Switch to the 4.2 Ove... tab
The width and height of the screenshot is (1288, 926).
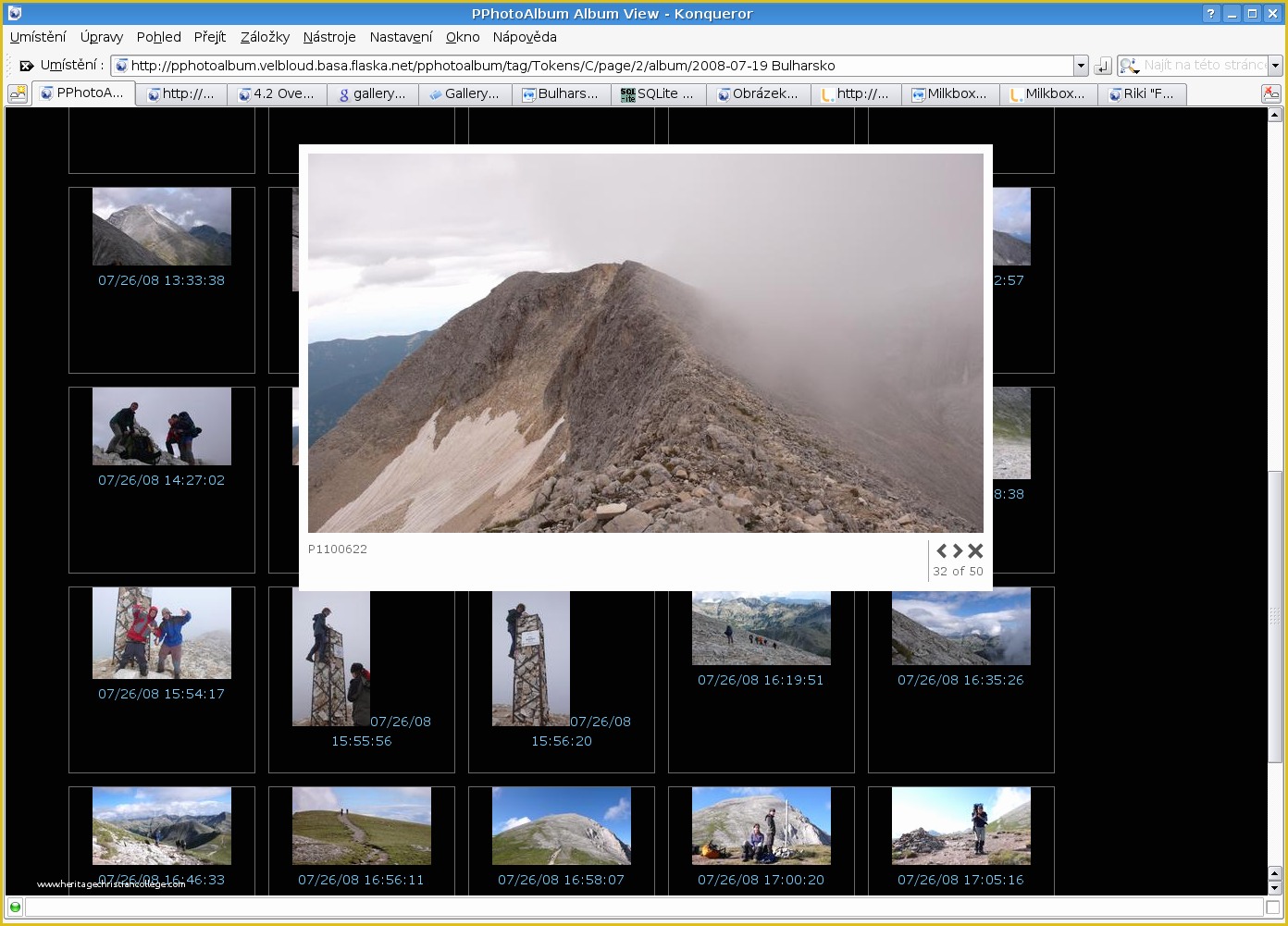coord(277,93)
